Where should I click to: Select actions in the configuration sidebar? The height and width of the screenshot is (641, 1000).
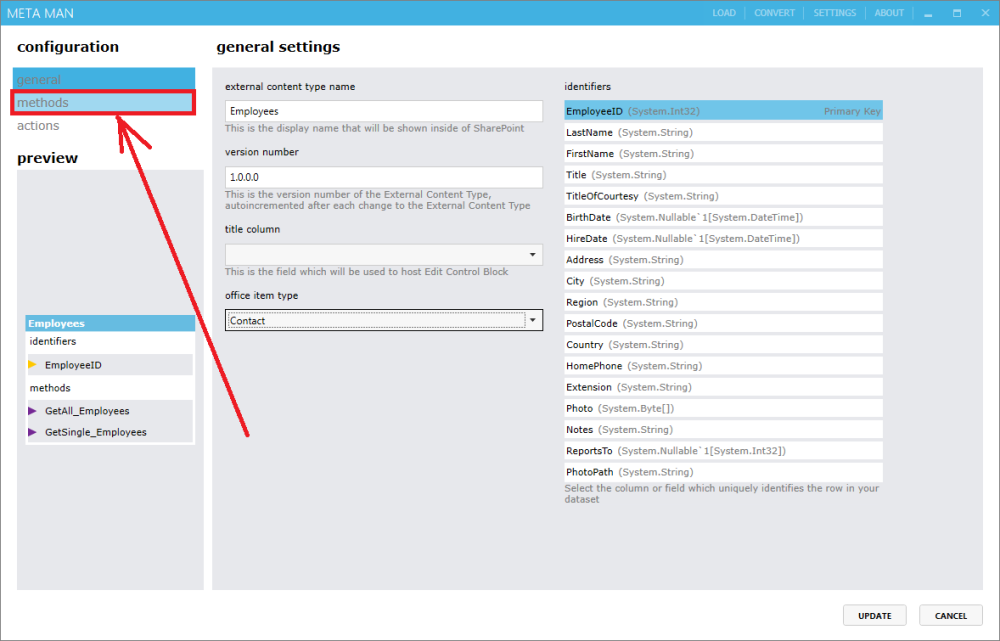pos(38,125)
